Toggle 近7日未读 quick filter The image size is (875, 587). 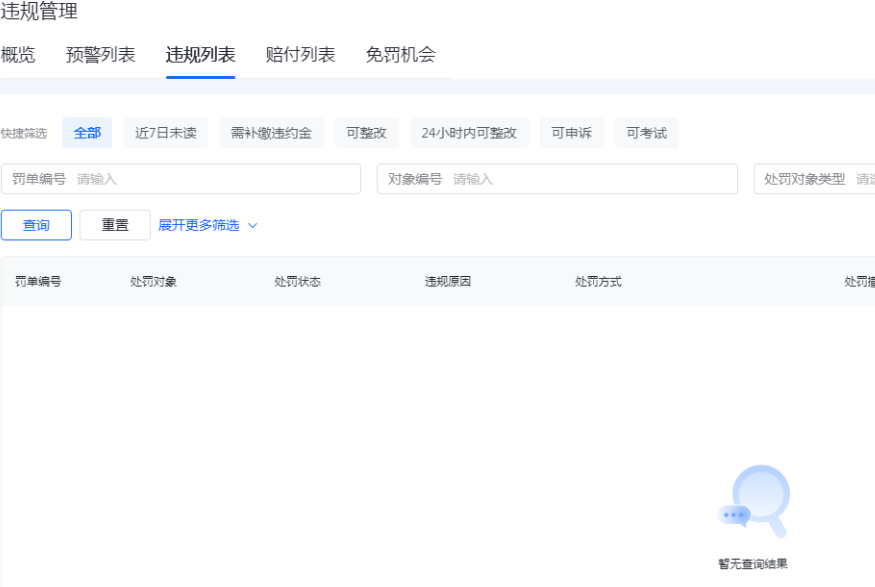point(166,133)
